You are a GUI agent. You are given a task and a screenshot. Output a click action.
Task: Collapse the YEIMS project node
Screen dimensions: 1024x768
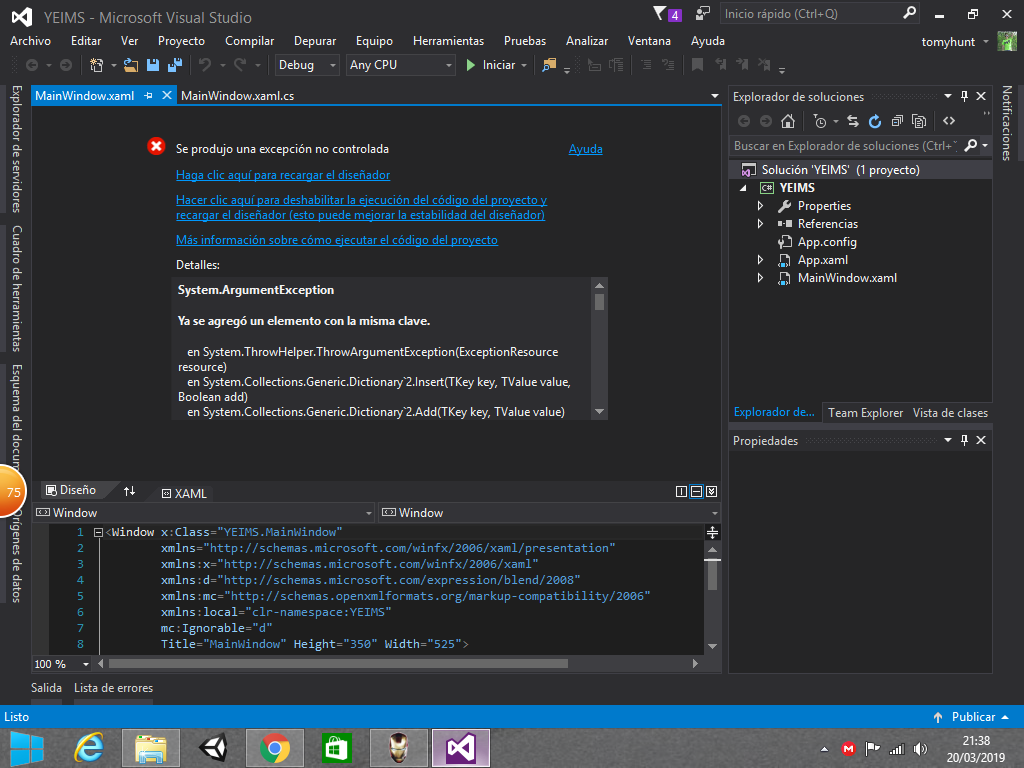[x=743, y=188]
